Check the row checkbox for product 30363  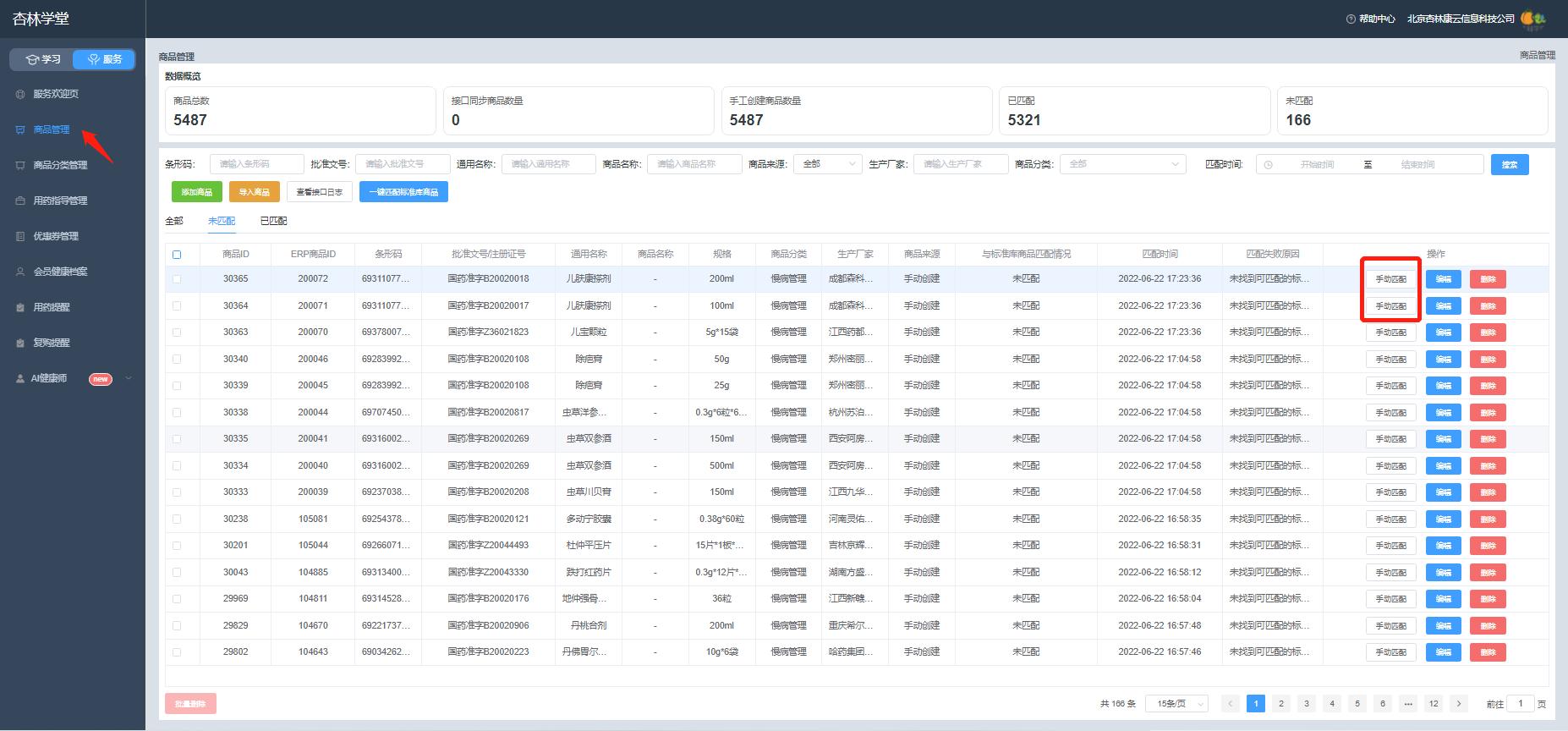177,332
